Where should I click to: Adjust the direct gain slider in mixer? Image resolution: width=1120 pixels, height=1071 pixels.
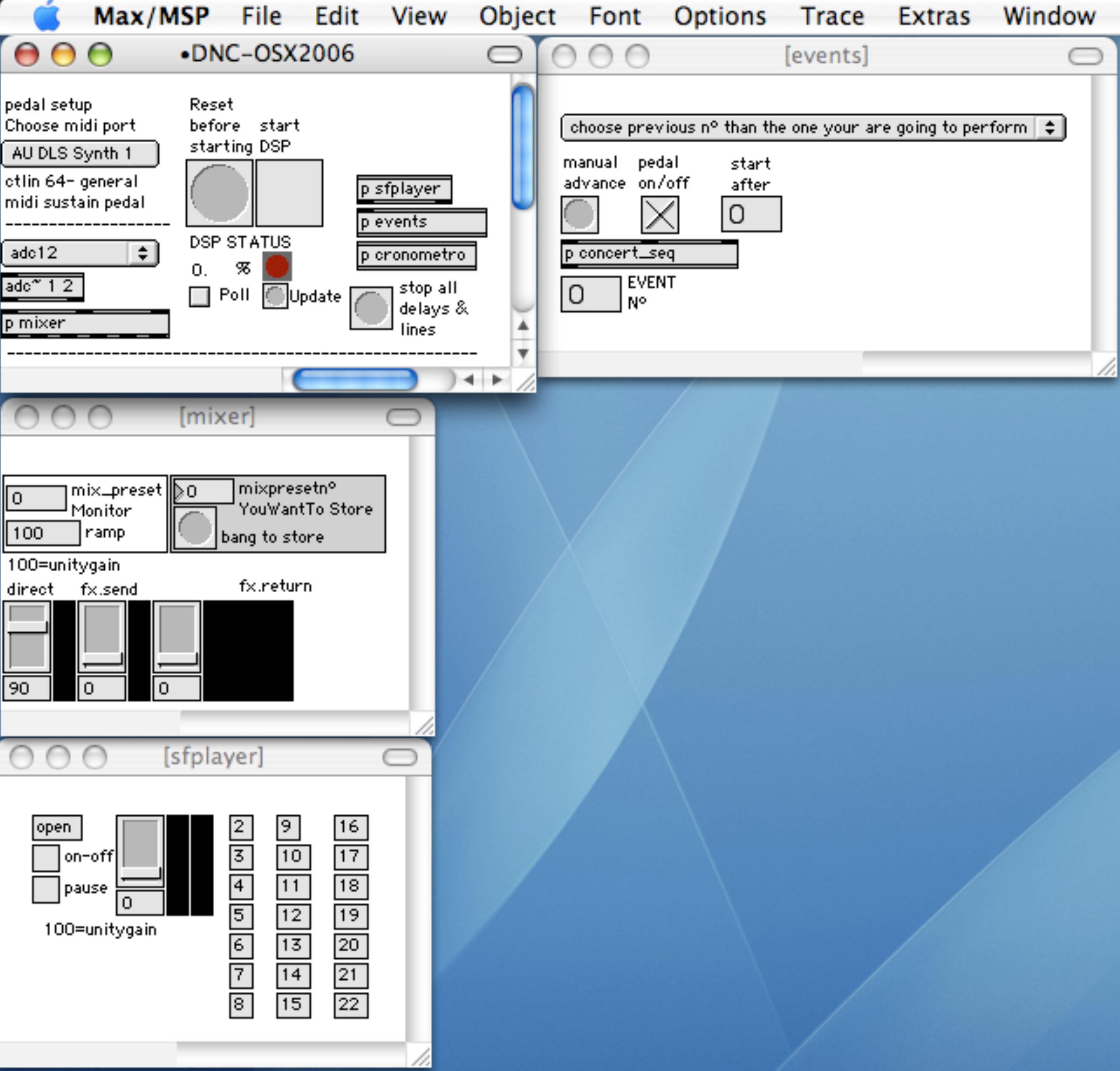tap(27, 636)
